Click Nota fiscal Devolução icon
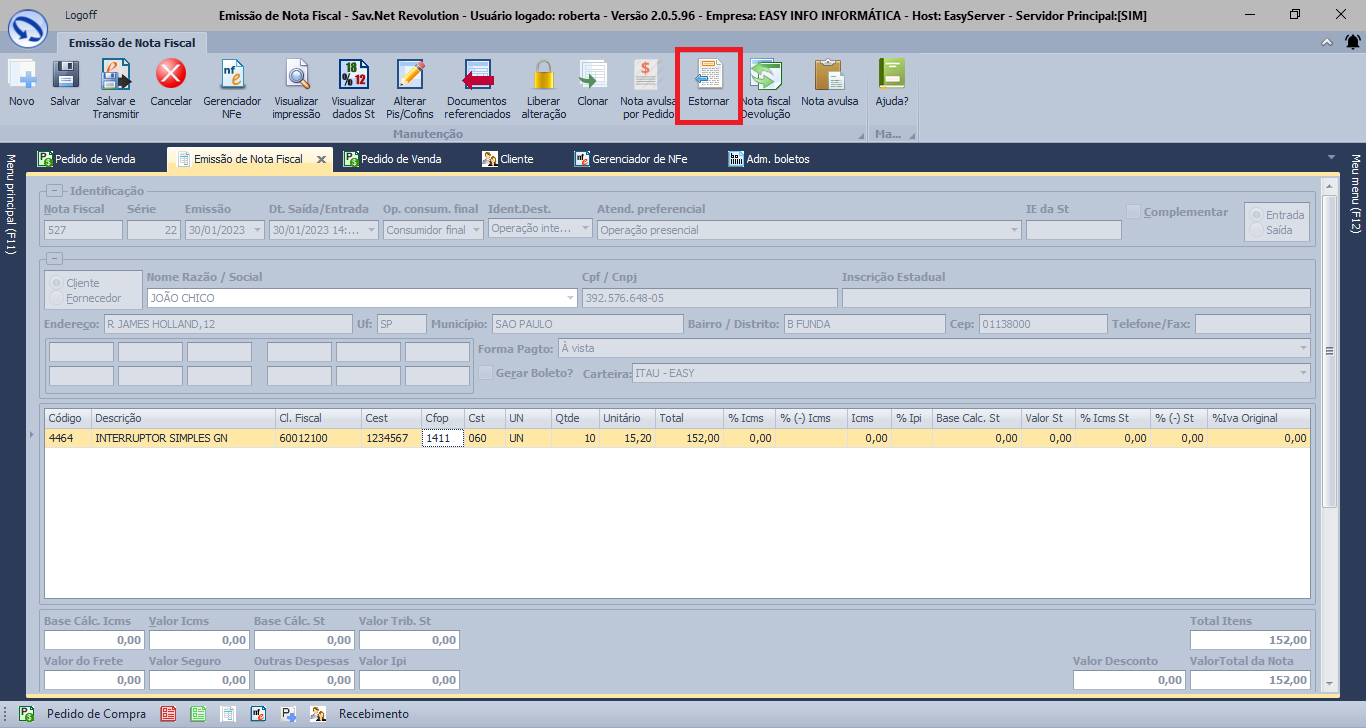Viewport: 1366px width, 728px height. 766,75
